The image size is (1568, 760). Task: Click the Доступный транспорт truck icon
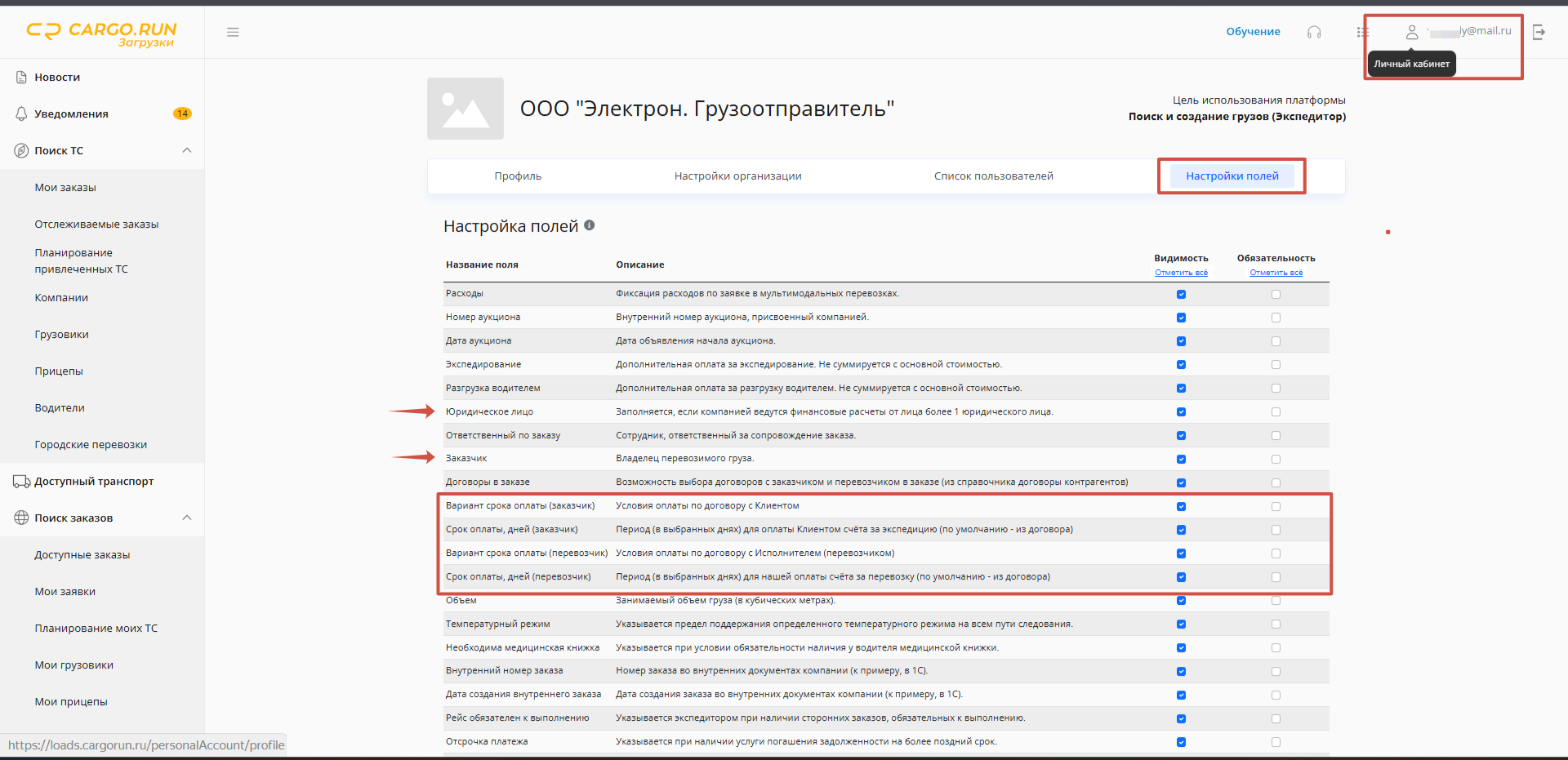tap(22, 481)
